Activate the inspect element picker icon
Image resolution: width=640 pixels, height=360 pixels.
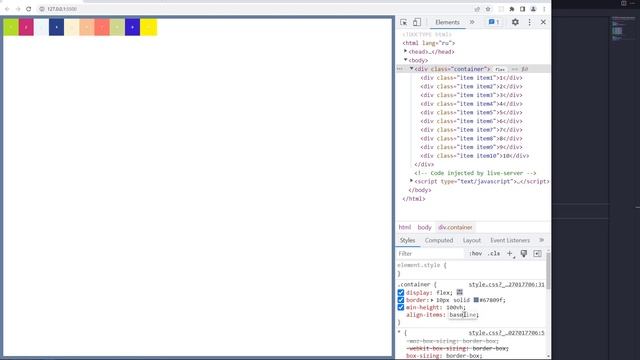click(x=404, y=22)
